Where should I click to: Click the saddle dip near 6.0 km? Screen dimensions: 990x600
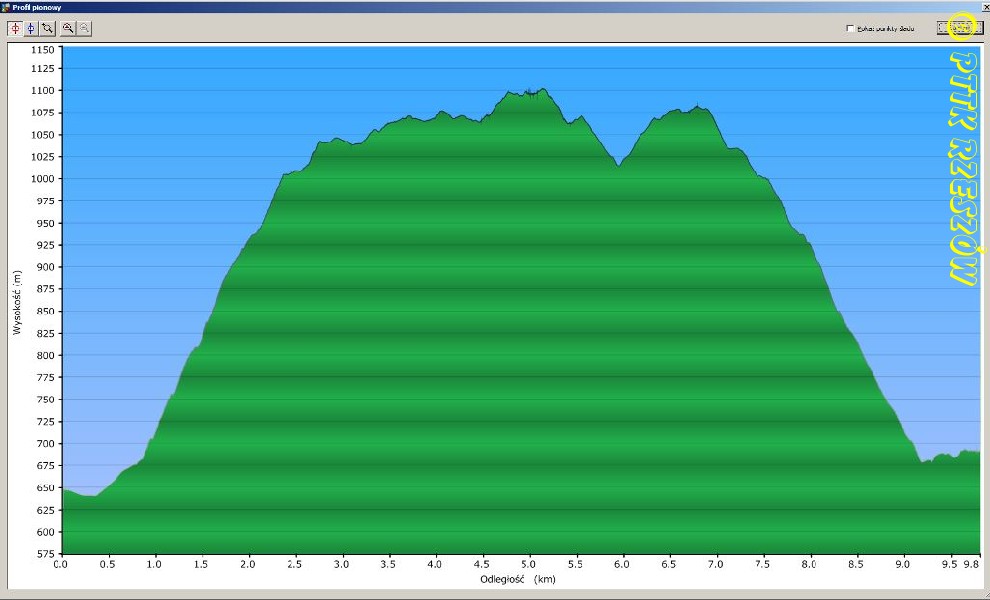[x=619, y=166]
